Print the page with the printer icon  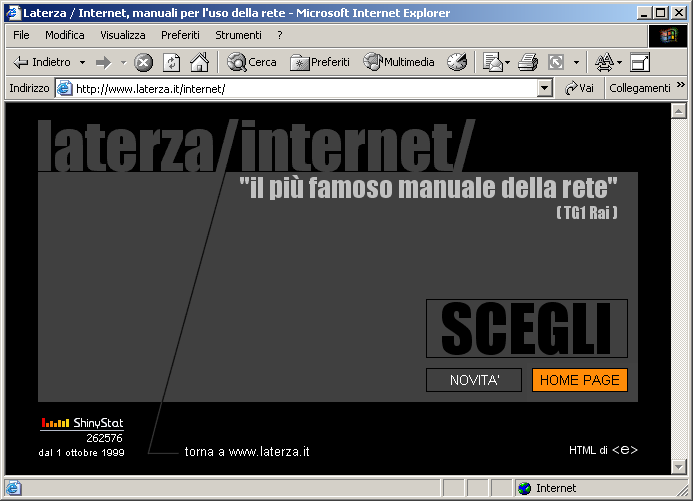(528, 62)
